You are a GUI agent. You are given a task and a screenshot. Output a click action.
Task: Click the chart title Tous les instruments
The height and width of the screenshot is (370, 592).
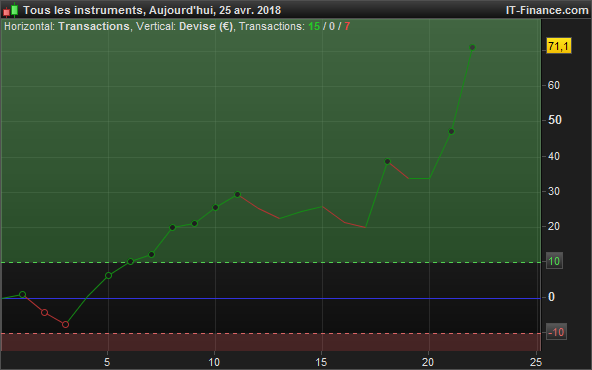coord(82,10)
